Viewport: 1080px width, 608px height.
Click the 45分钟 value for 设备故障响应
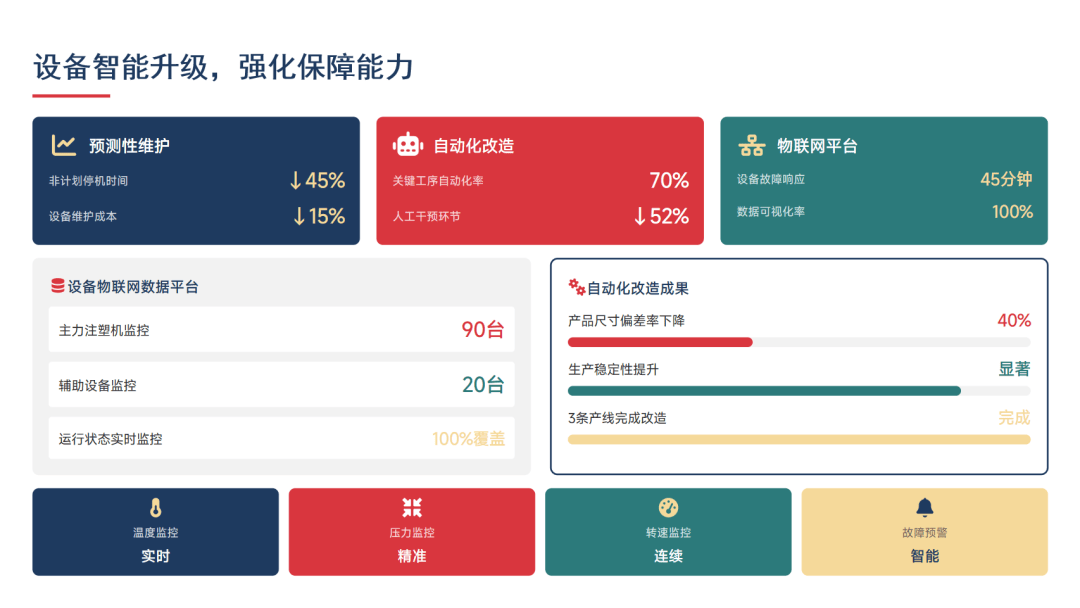pos(1005,179)
